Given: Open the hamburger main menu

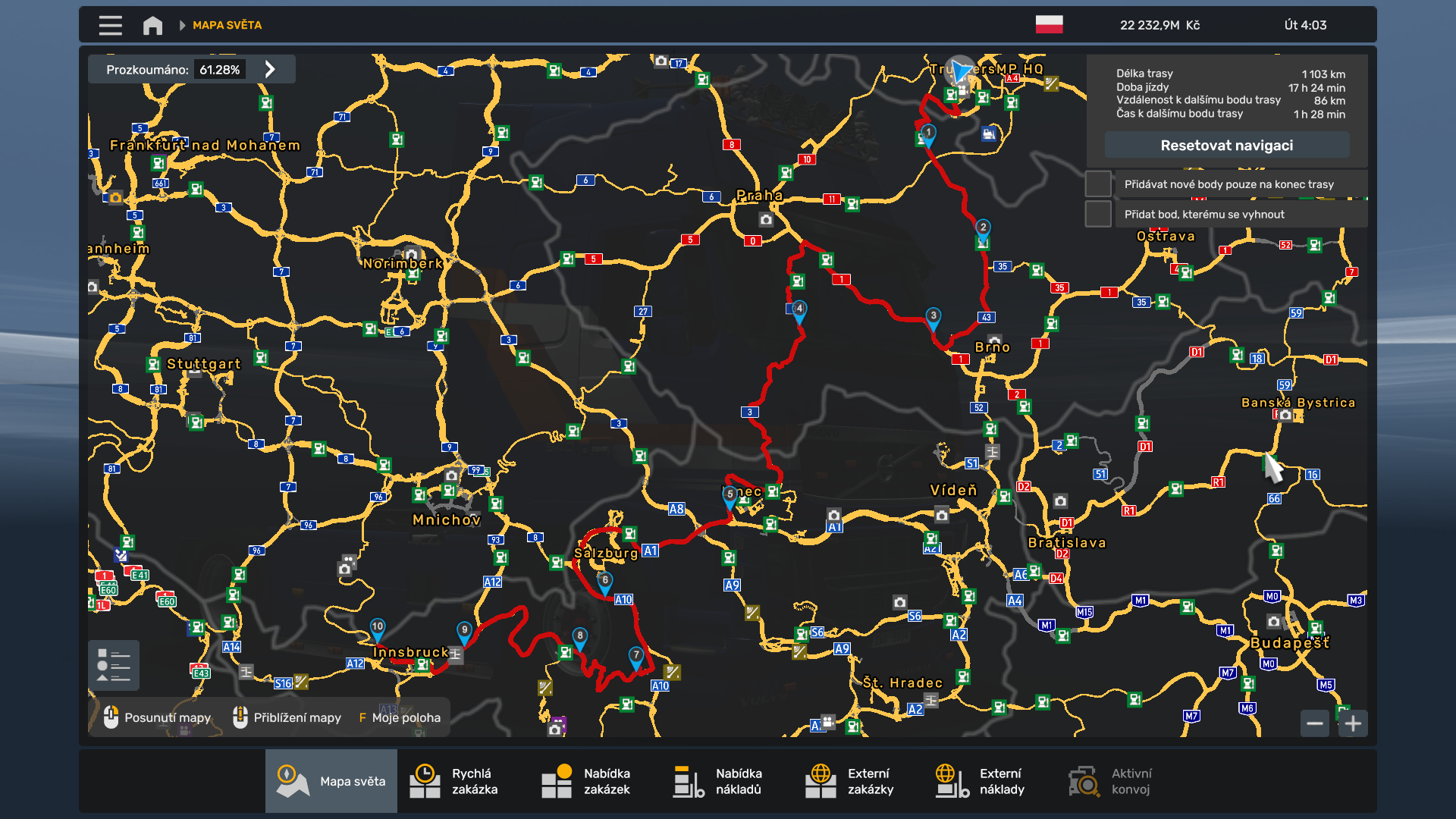Looking at the screenshot, I should 110,25.
